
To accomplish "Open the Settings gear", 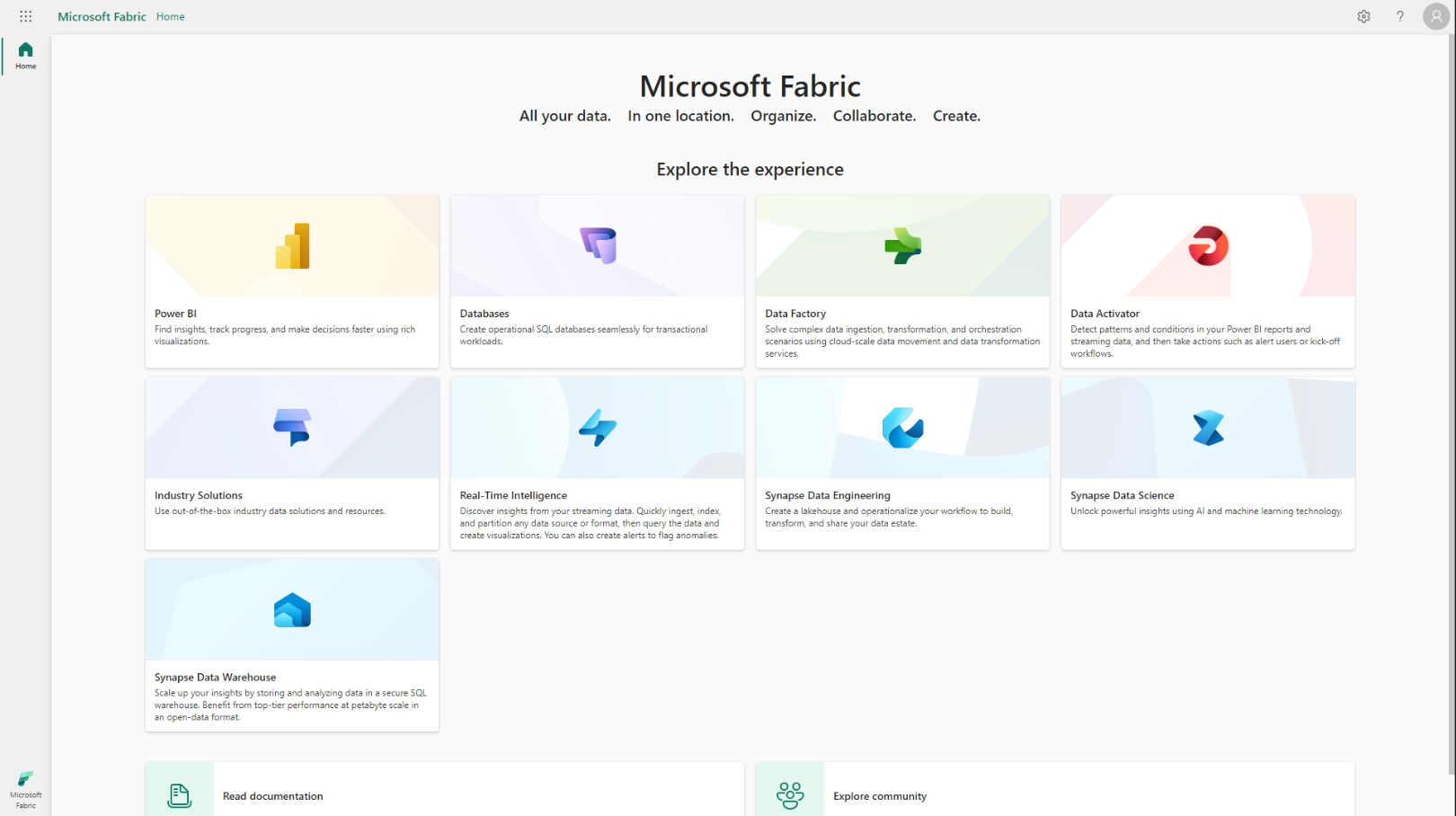I will (1363, 16).
